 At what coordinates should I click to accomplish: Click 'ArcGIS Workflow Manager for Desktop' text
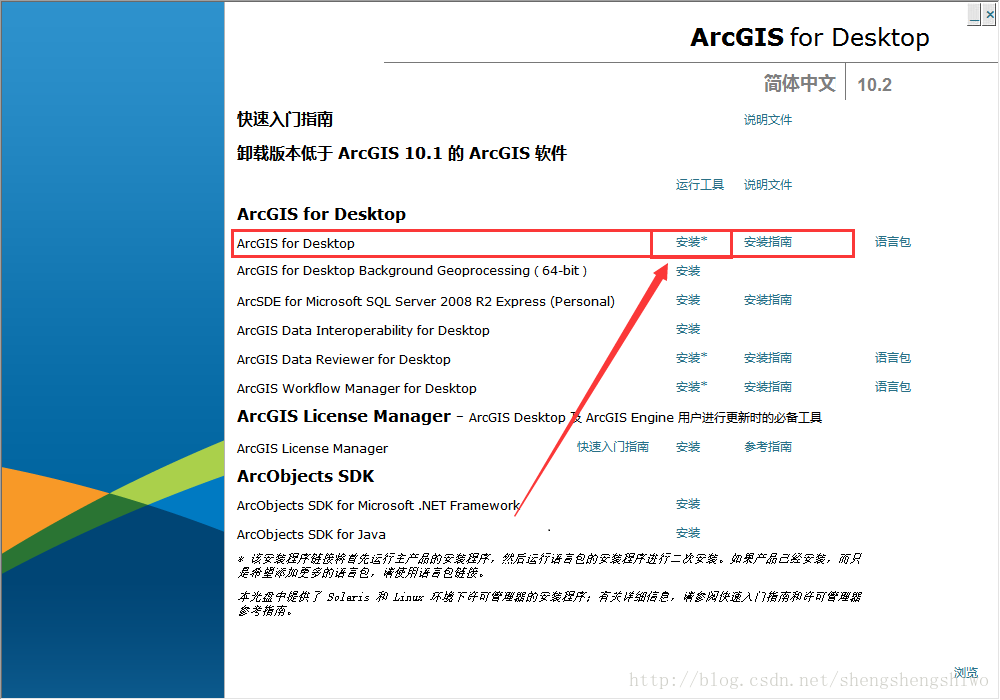(x=357, y=388)
